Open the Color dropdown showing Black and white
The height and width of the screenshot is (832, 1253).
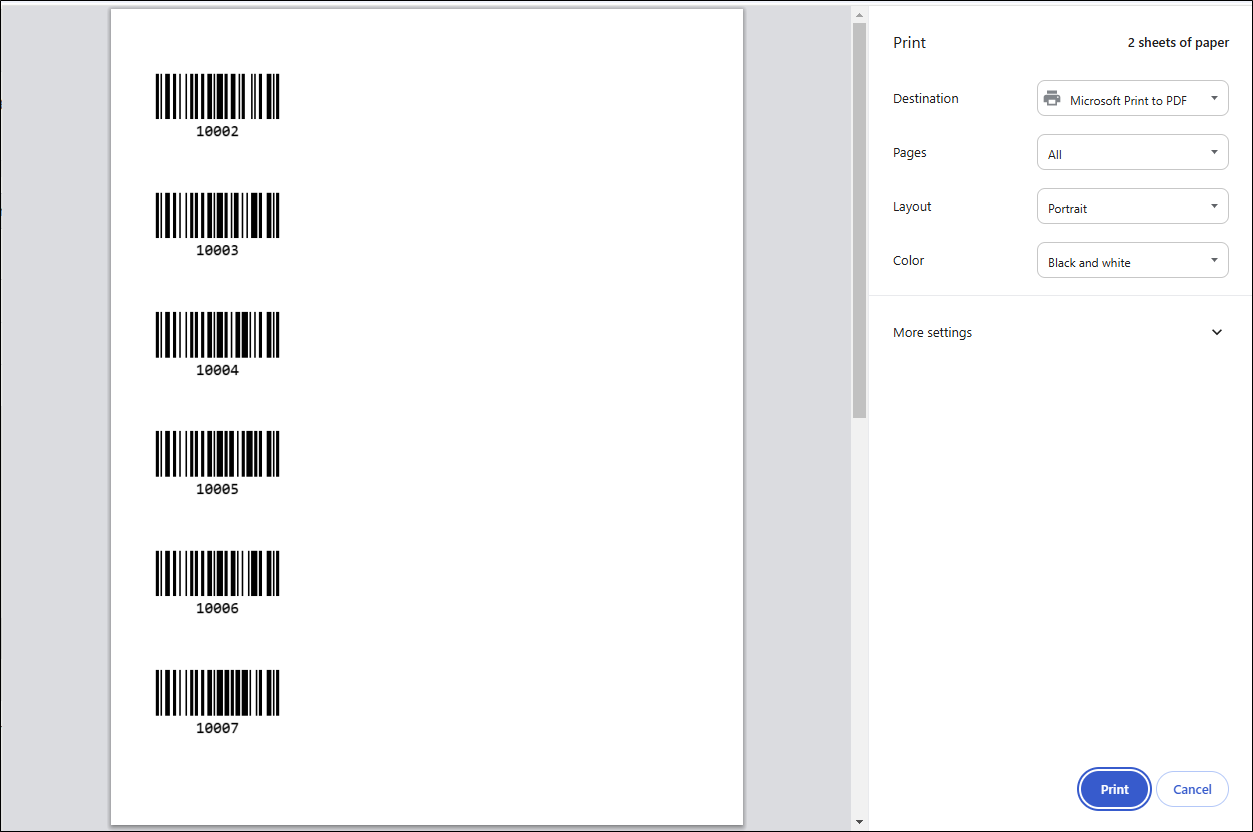click(1132, 261)
